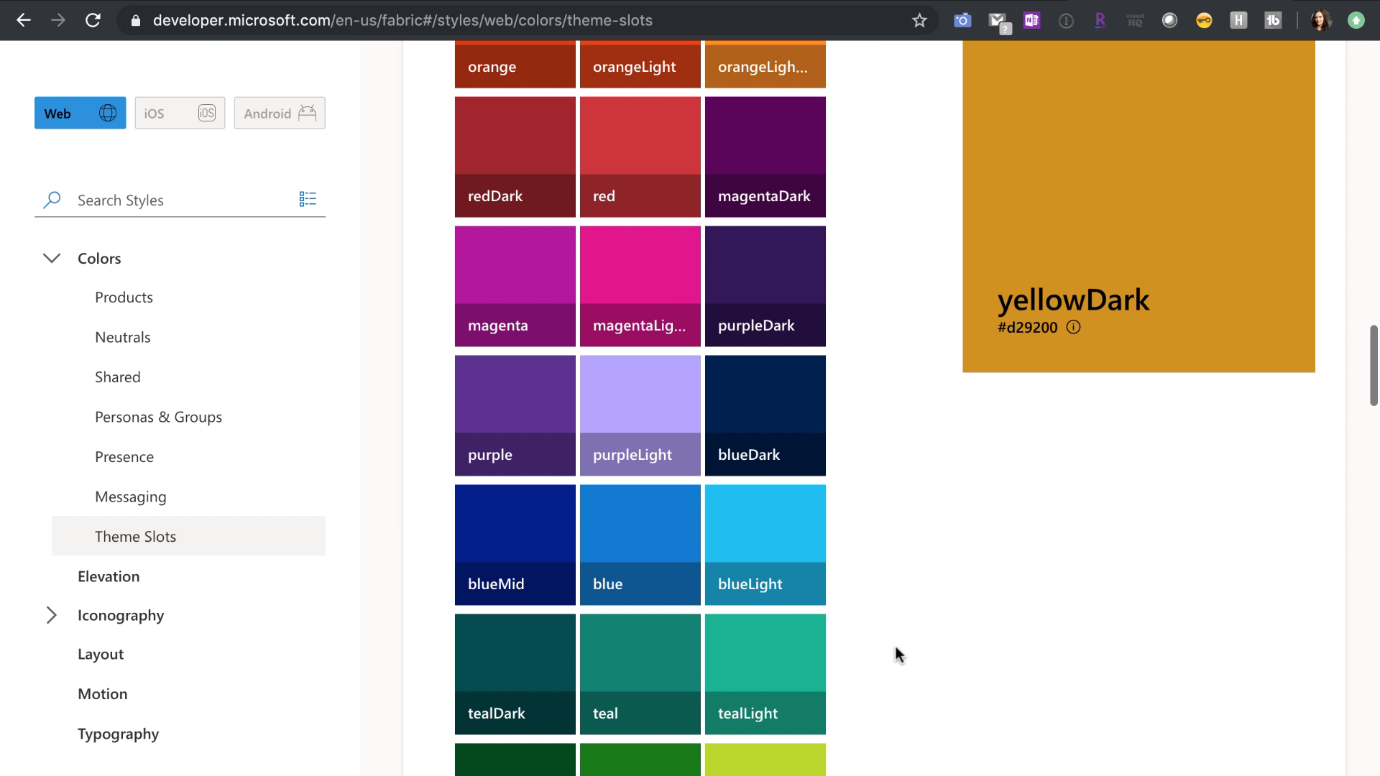Open the Elevation styles page
This screenshot has width=1380, height=776.
pos(109,576)
